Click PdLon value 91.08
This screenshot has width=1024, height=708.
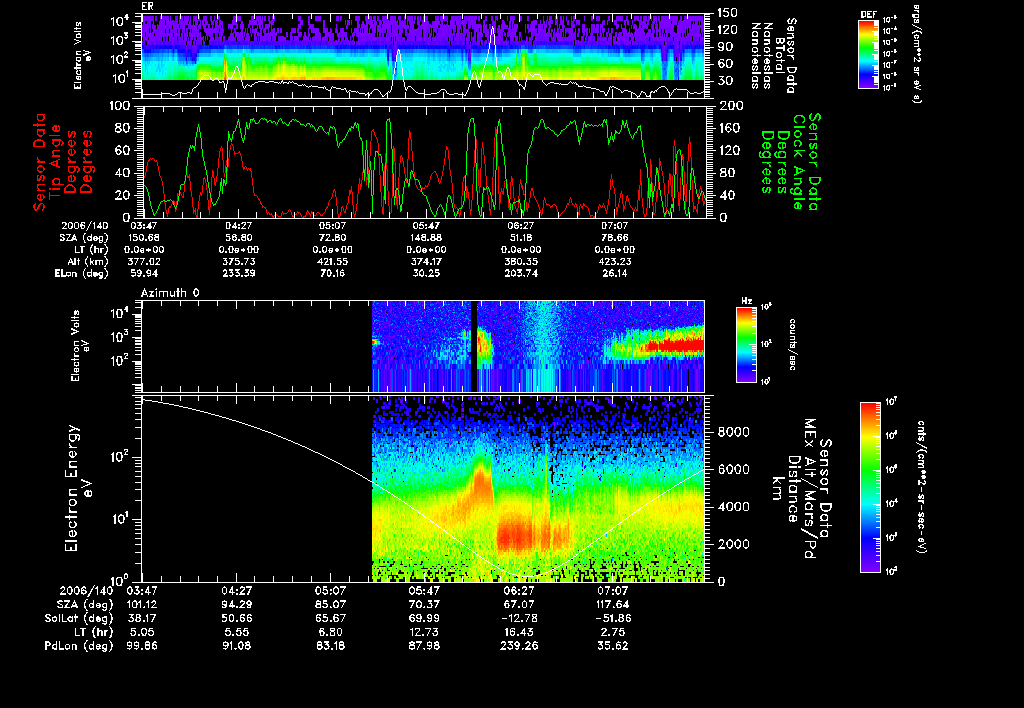(x=236, y=646)
